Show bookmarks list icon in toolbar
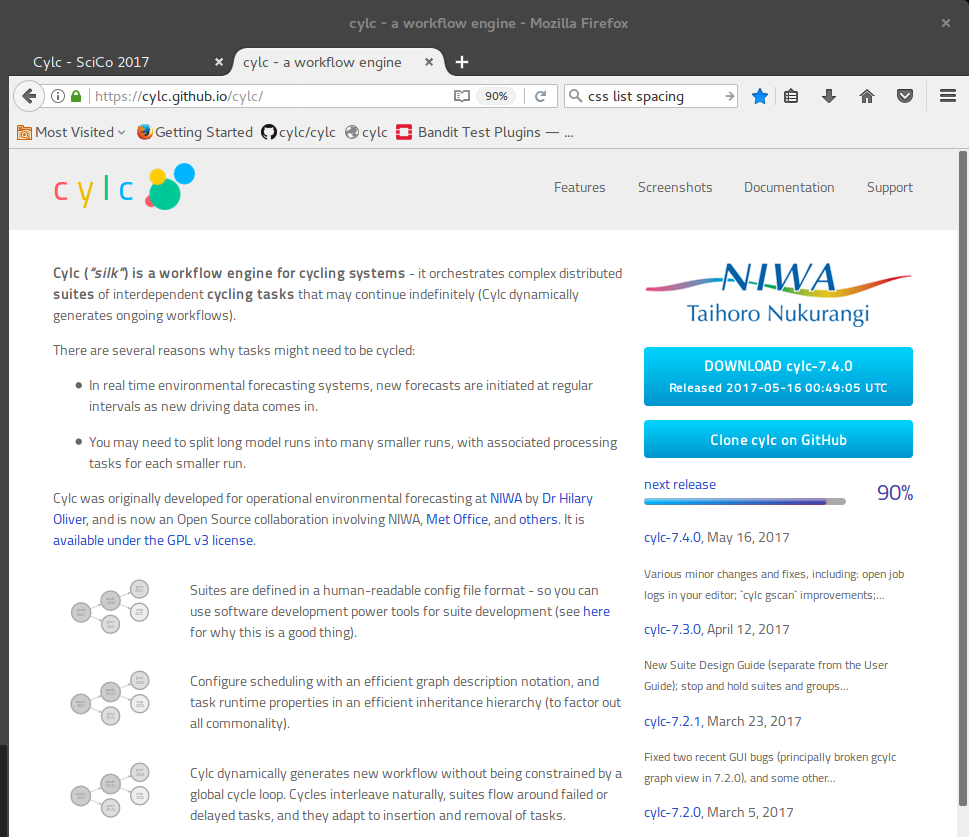 tap(791, 96)
